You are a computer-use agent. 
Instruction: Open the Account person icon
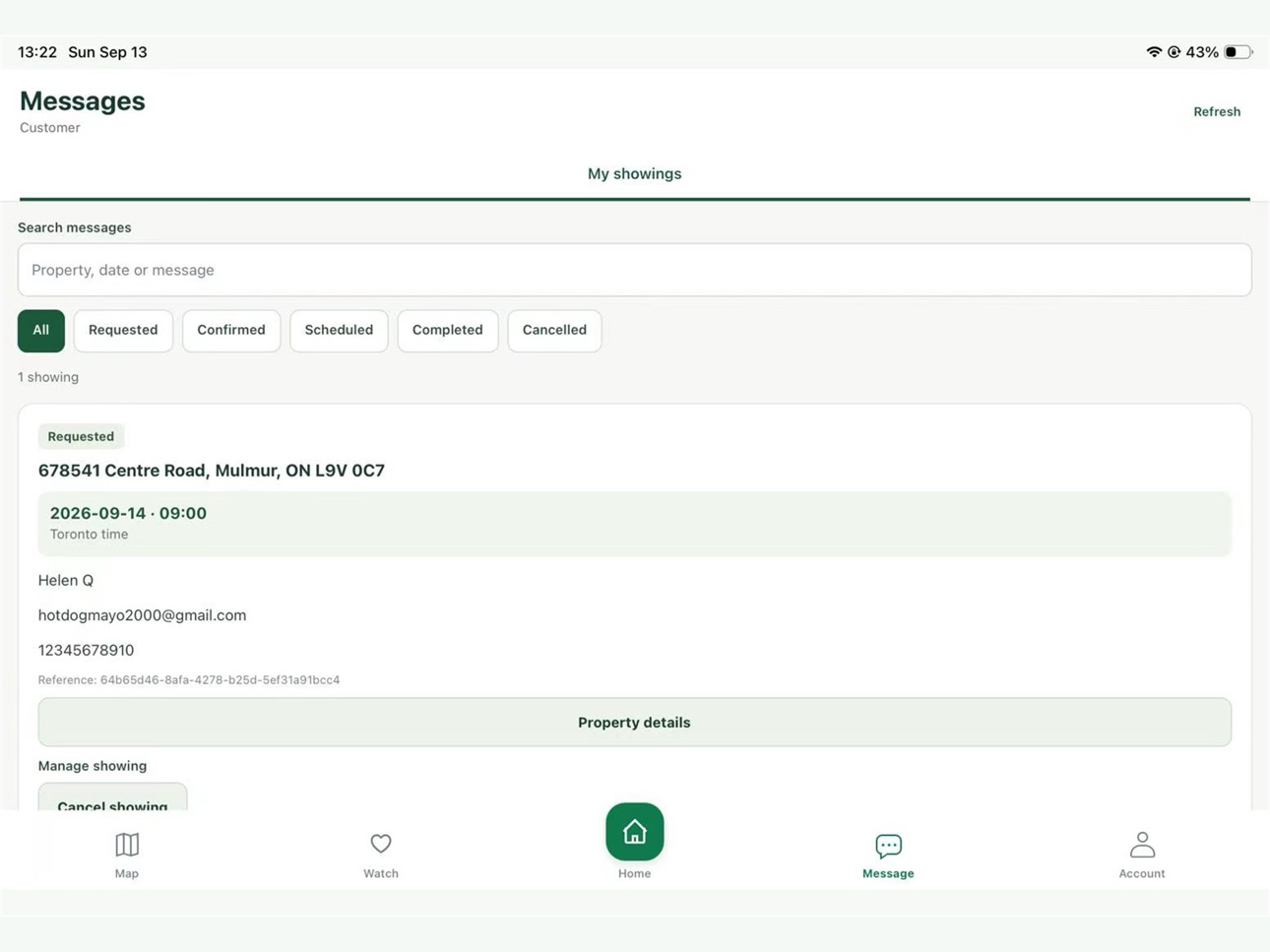tap(1142, 845)
